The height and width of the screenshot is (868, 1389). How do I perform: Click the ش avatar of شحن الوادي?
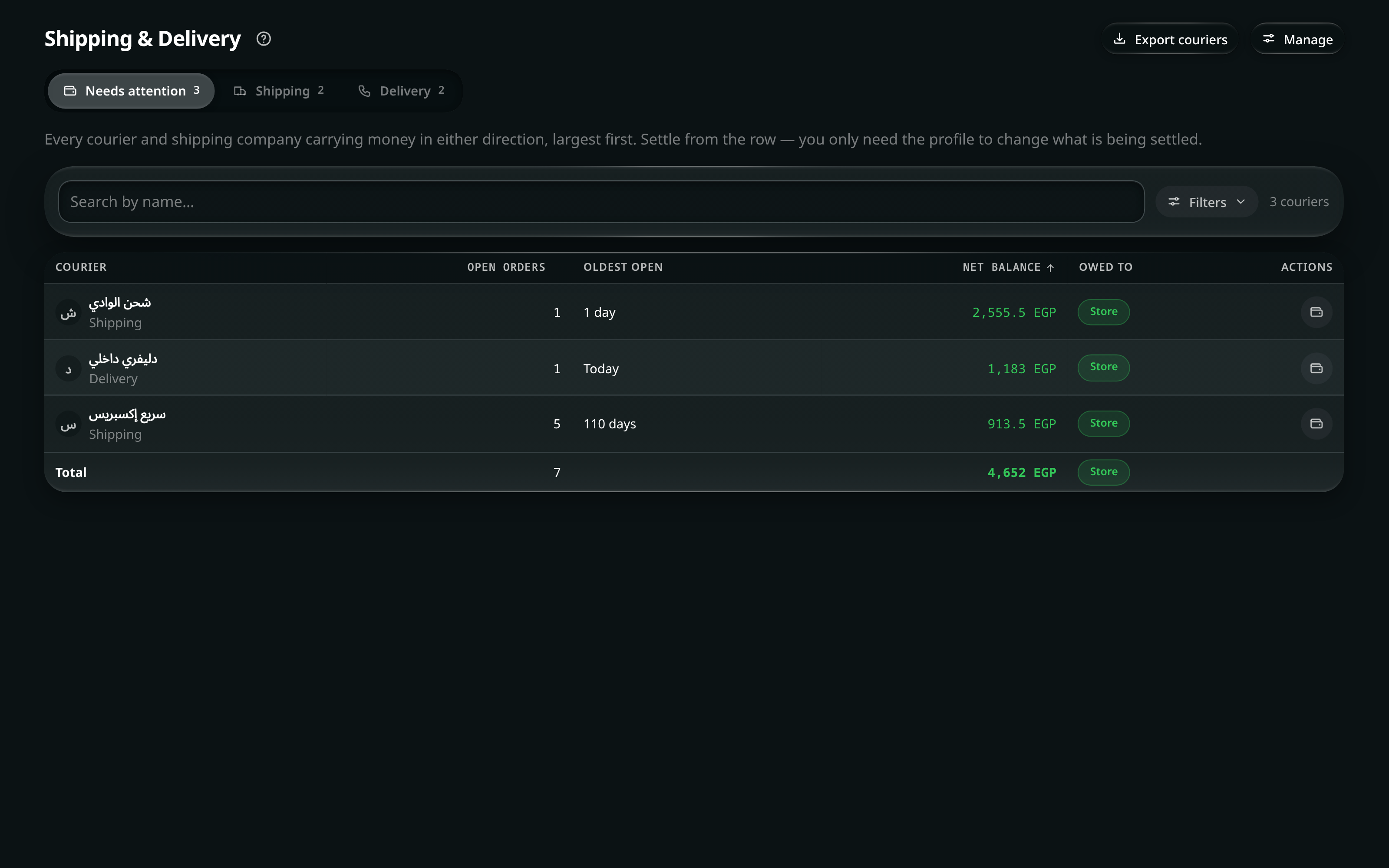coord(68,313)
